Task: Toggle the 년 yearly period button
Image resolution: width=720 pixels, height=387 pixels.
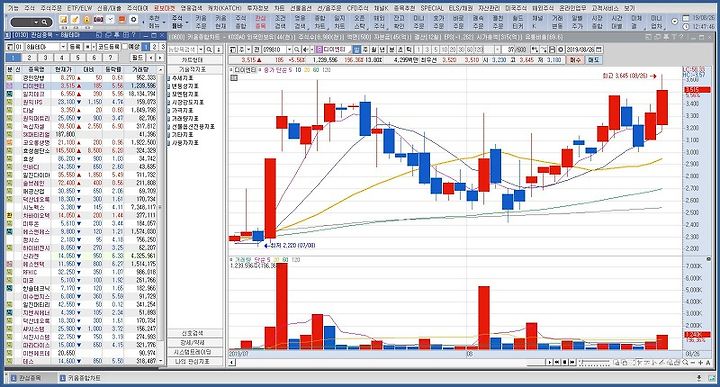Action: click(382, 50)
